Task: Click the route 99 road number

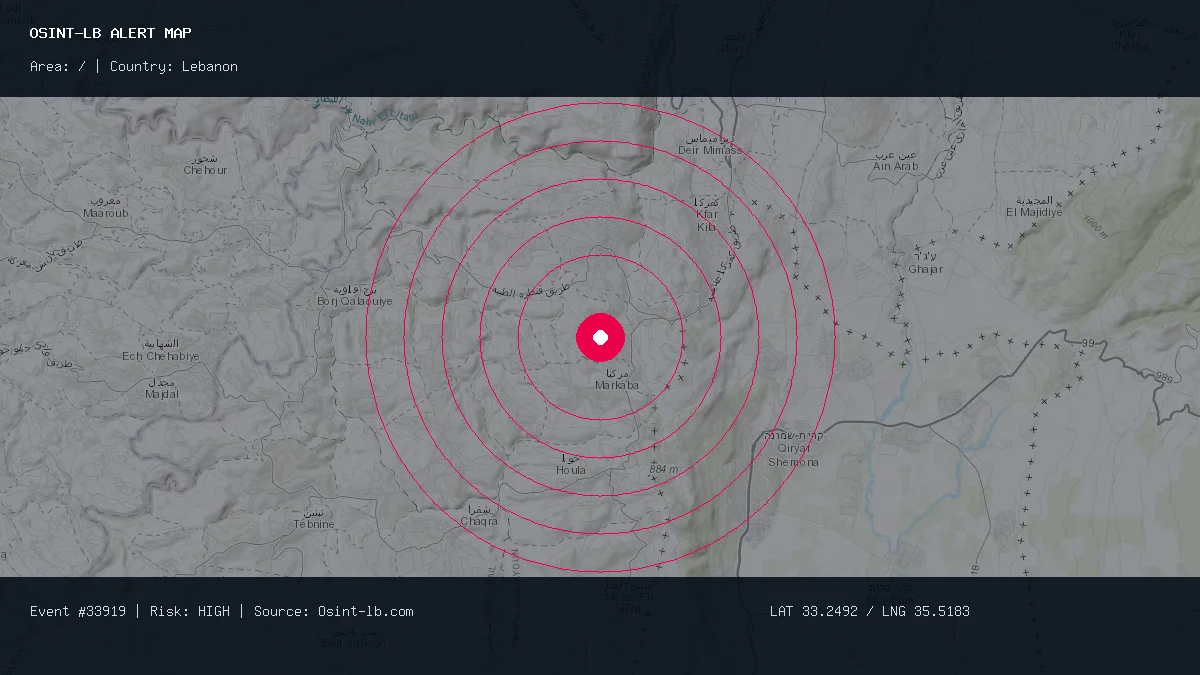Action: pyautogui.click(x=1088, y=343)
